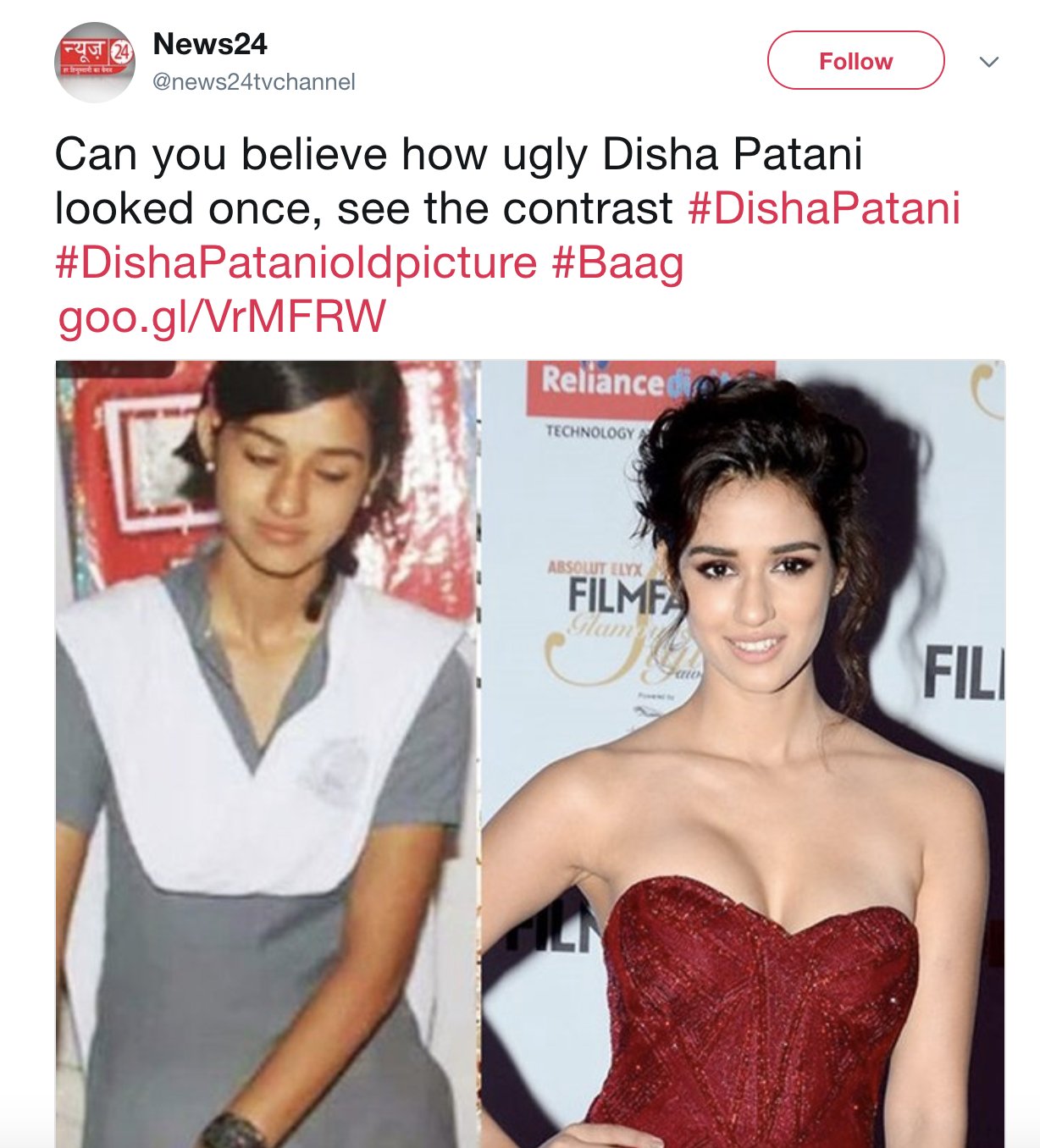The image size is (1040, 1148).
Task: Open the @news24tvchannel handle link
Action: click(253, 82)
